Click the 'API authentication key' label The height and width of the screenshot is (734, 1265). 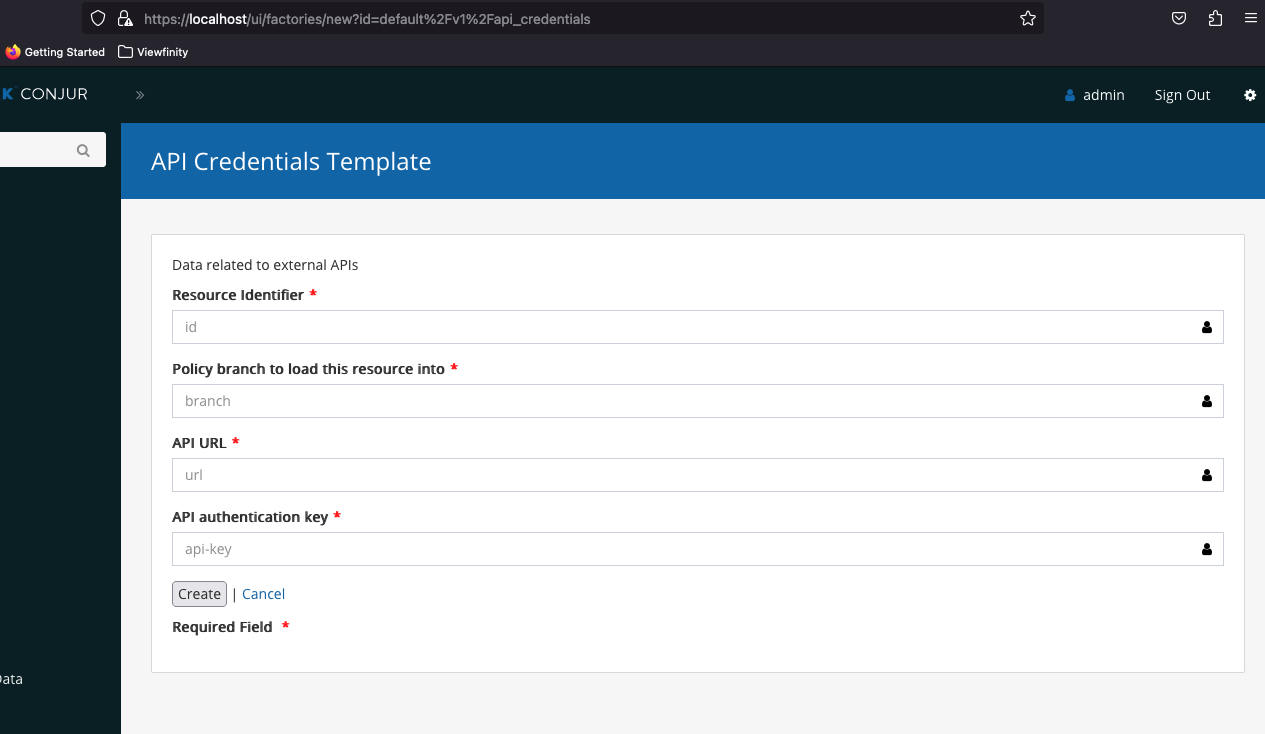pyautogui.click(x=250, y=517)
